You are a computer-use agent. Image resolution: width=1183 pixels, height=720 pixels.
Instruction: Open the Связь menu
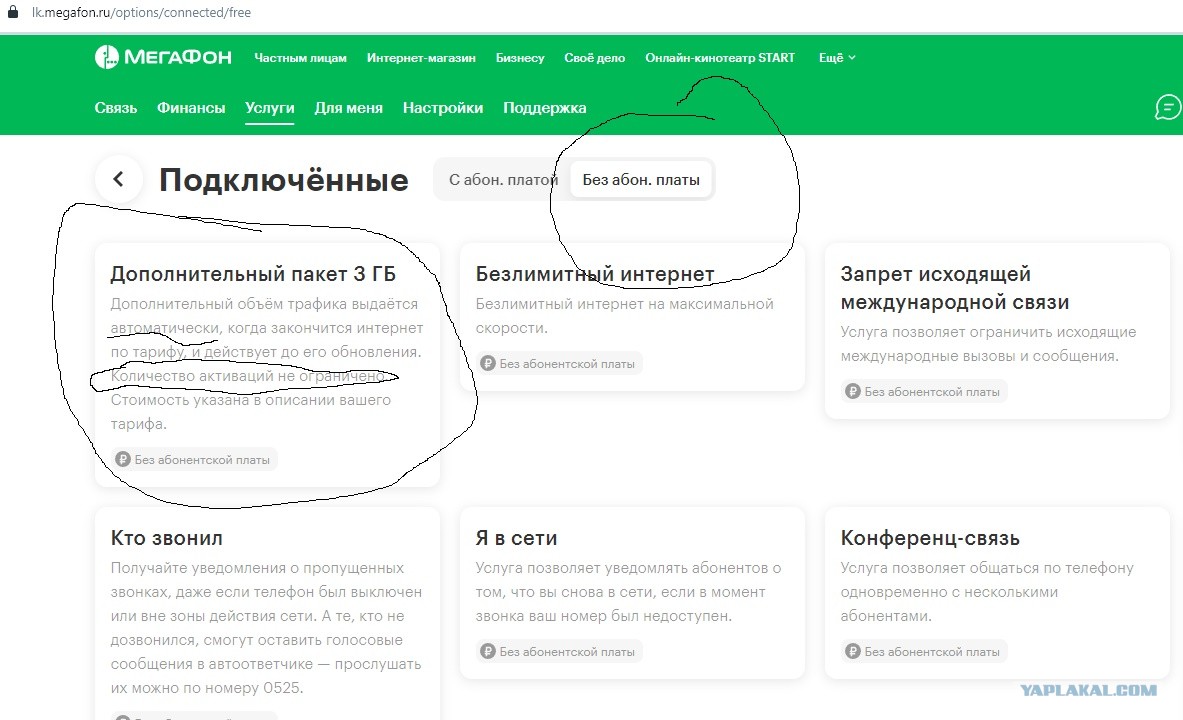(x=115, y=108)
